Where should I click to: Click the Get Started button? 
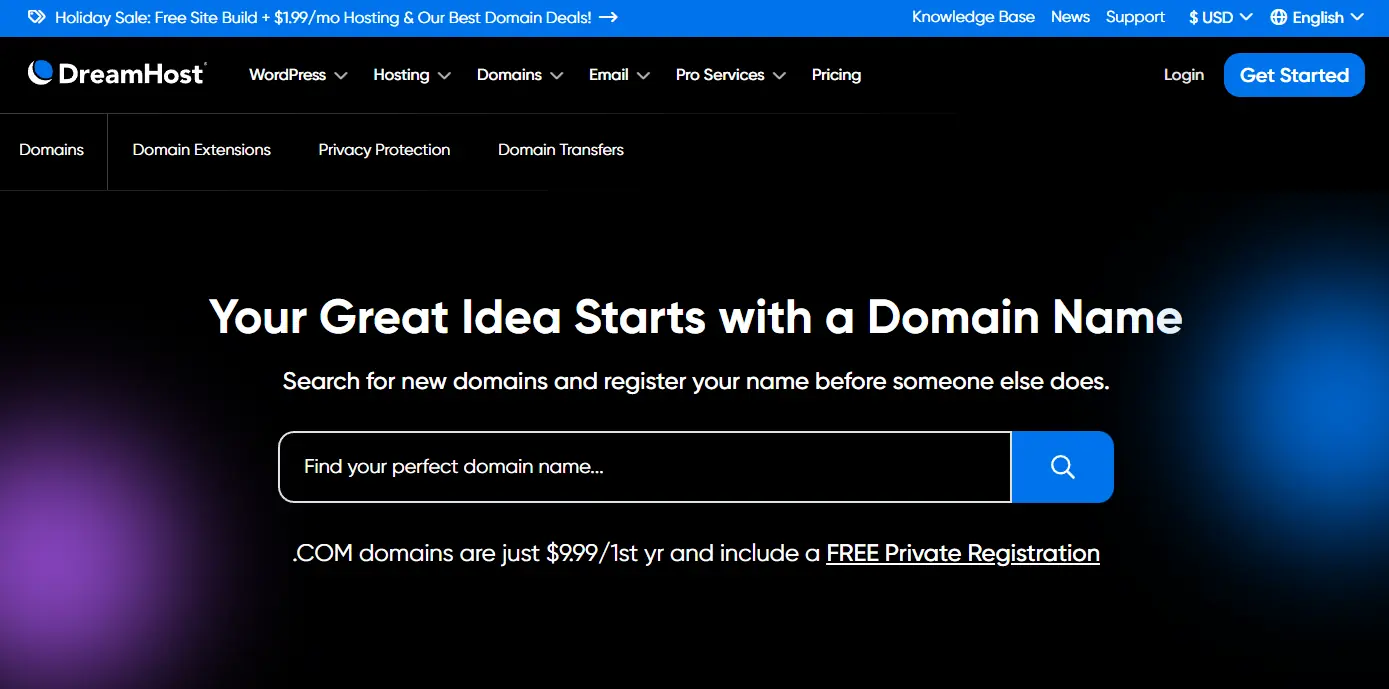tap(1294, 75)
